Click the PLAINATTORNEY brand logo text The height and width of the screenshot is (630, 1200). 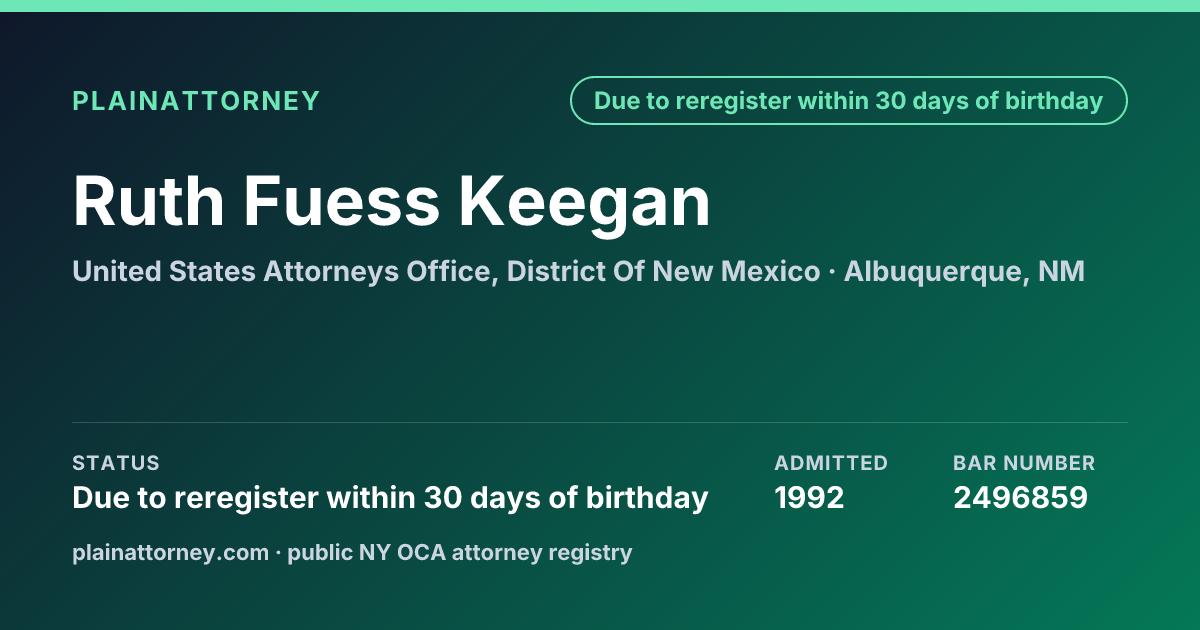coord(196,101)
